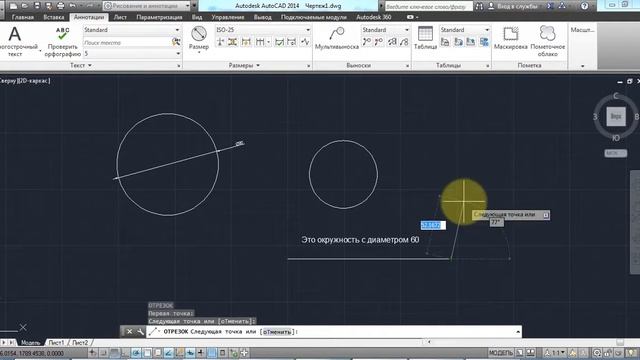Click the find text search icon
The image size is (640, 360).
tap(176, 42)
